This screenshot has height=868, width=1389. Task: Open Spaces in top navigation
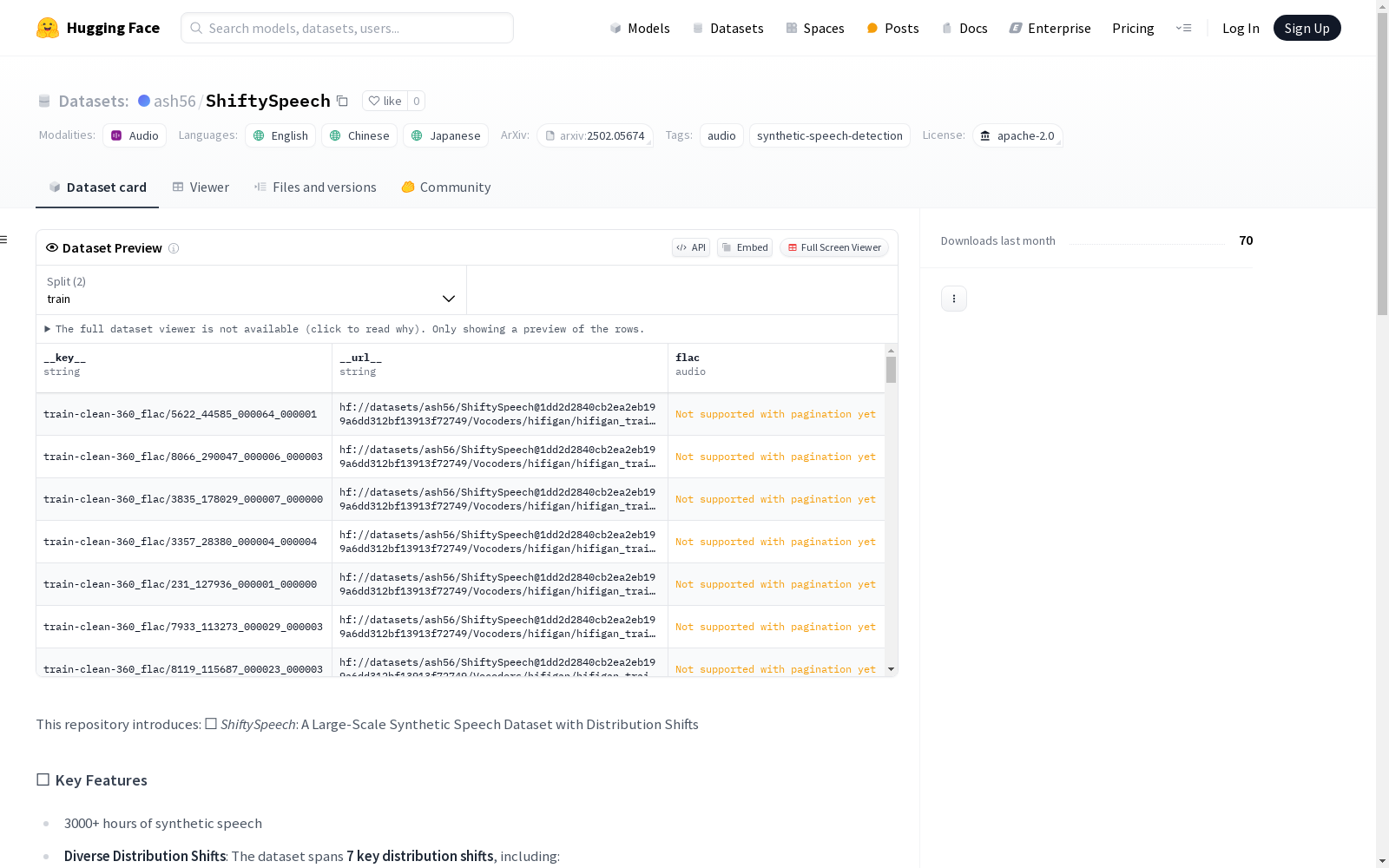[x=814, y=28]
